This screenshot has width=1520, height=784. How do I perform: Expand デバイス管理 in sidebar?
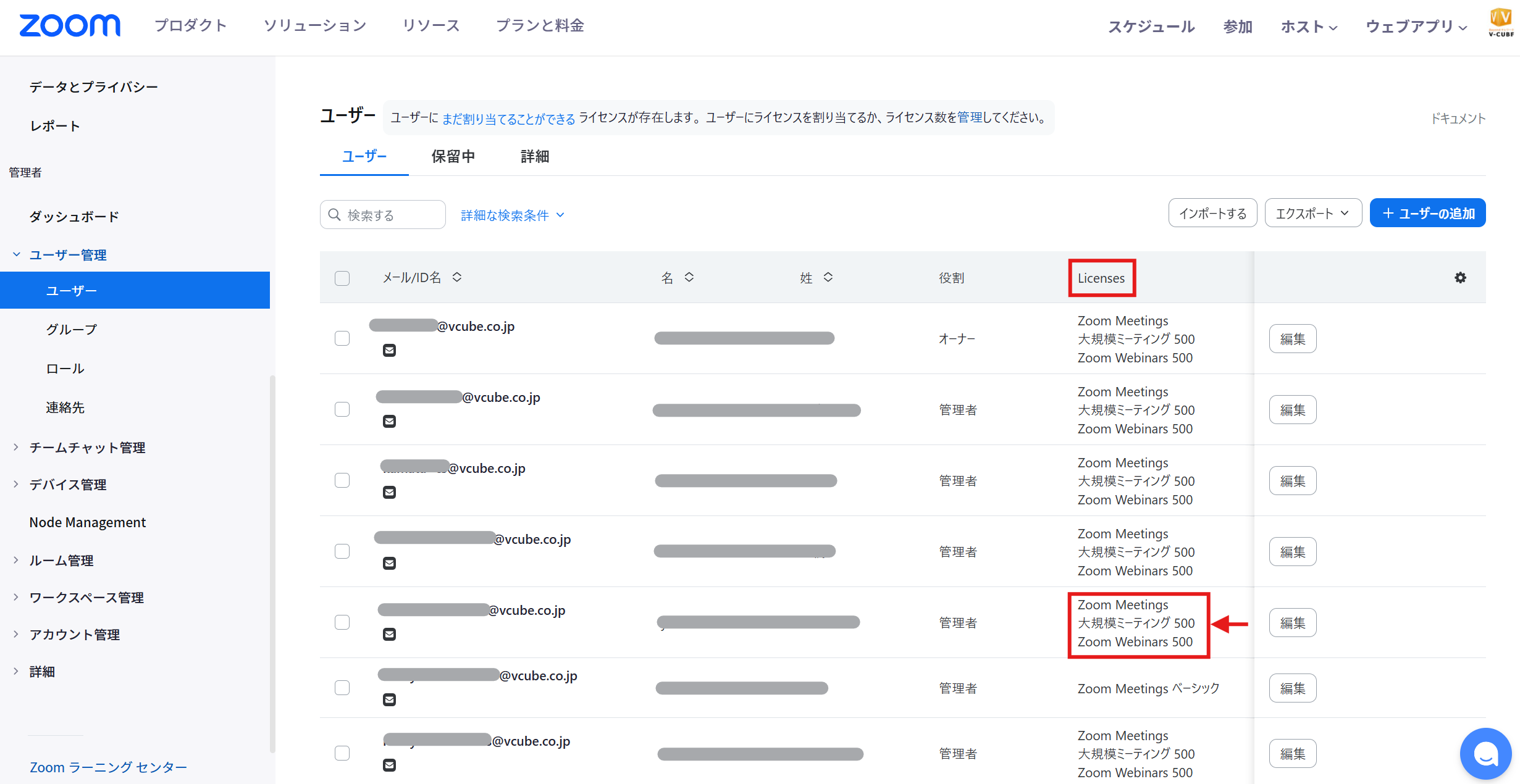[x=16, y=484]
